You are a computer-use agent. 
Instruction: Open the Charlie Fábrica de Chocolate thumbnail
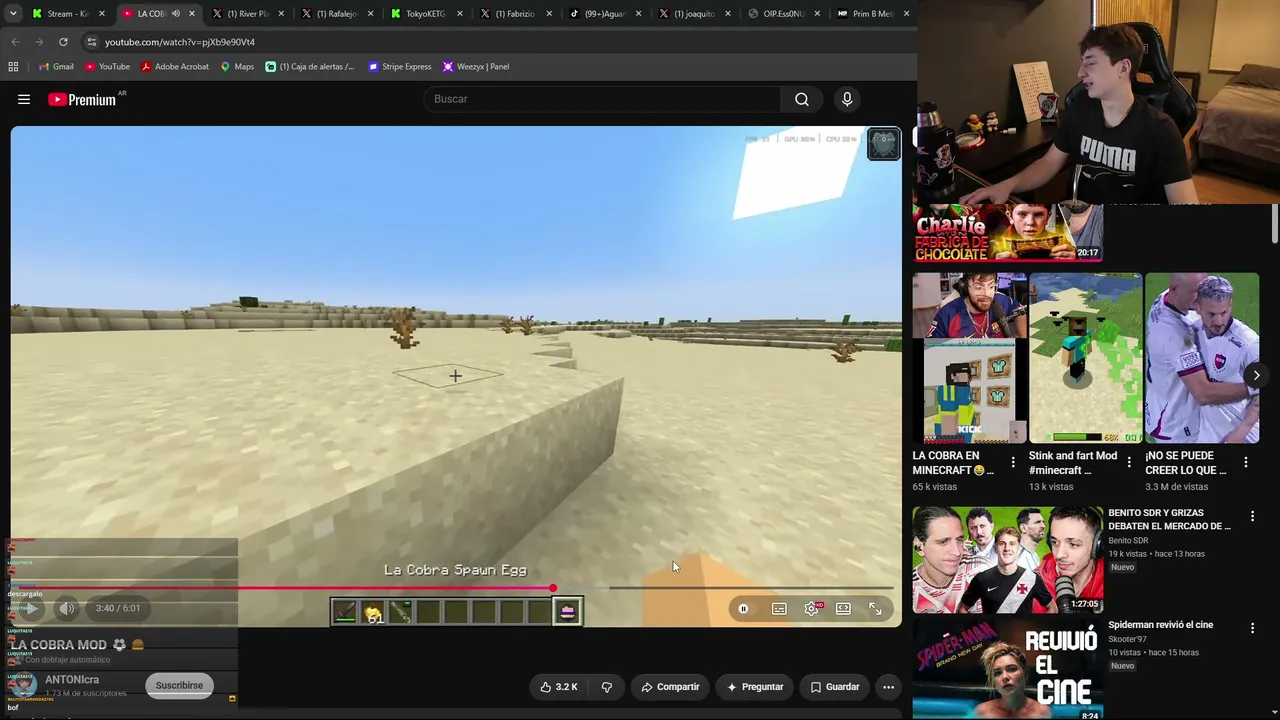[x=1007, y=233]
